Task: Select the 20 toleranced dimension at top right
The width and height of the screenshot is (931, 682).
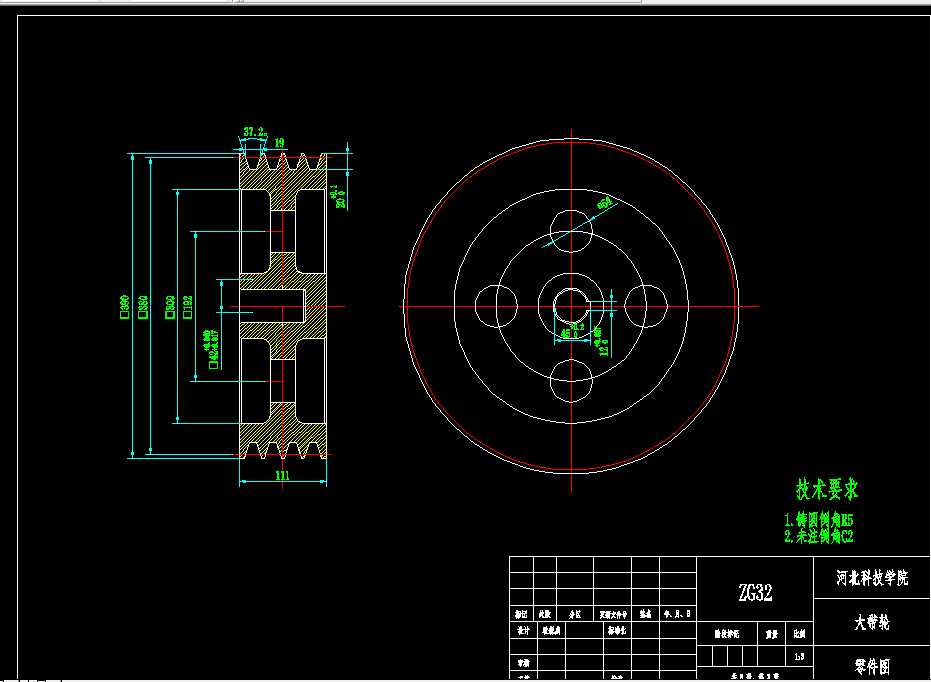Action: tap(337, 196)
